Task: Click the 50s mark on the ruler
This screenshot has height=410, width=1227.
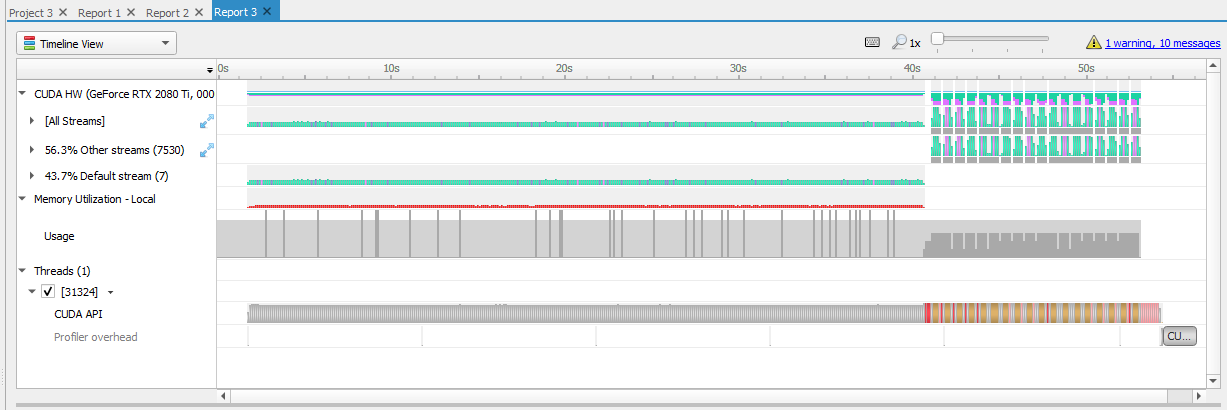Action: tap(1086, 67)
